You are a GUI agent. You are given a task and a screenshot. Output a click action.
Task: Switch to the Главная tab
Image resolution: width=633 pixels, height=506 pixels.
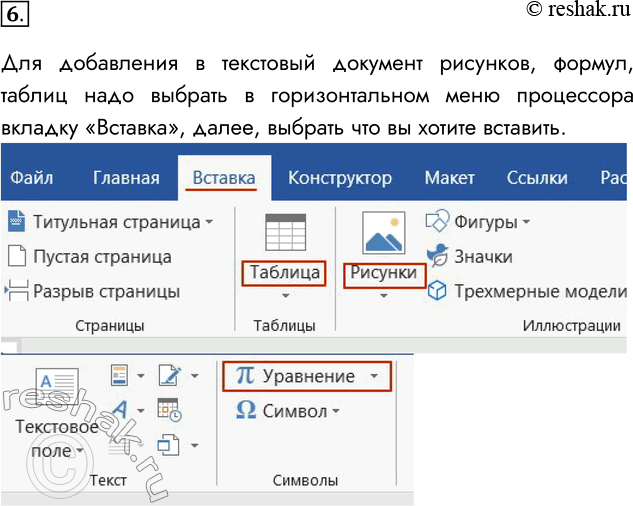[x=126, y=178]
